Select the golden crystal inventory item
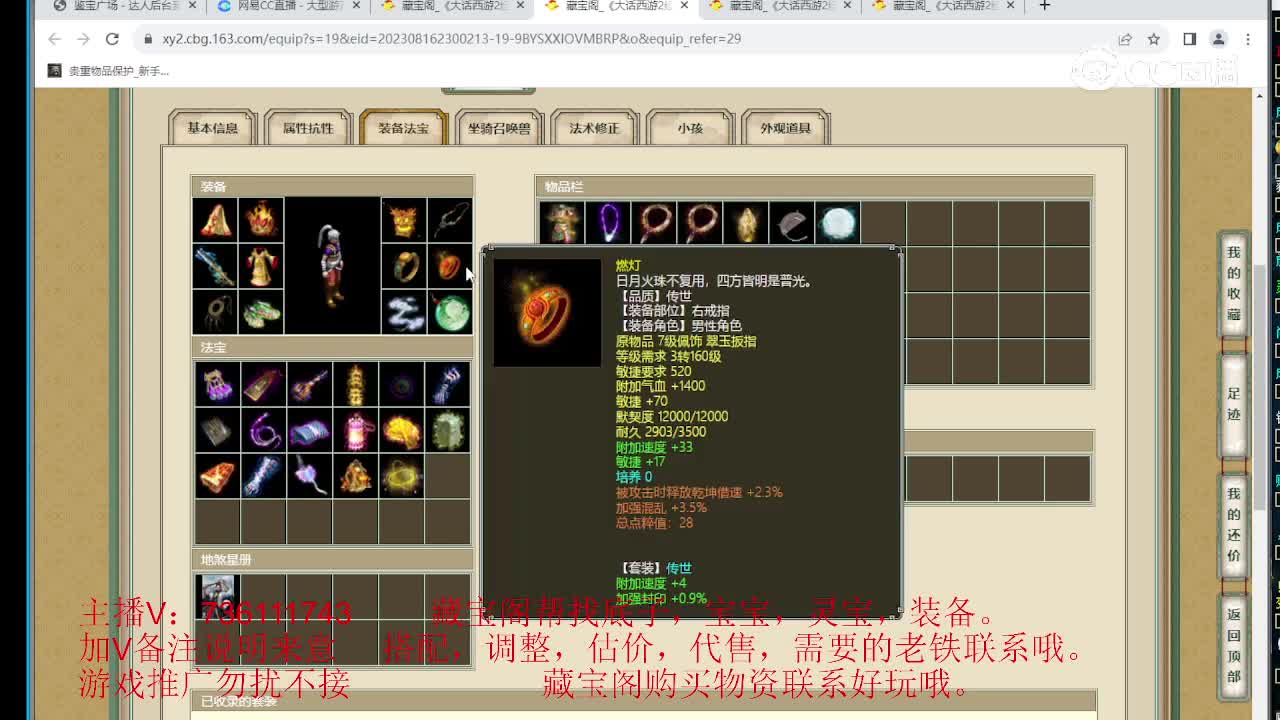This screenshot has width=1280, height=720. coord(745,223)
